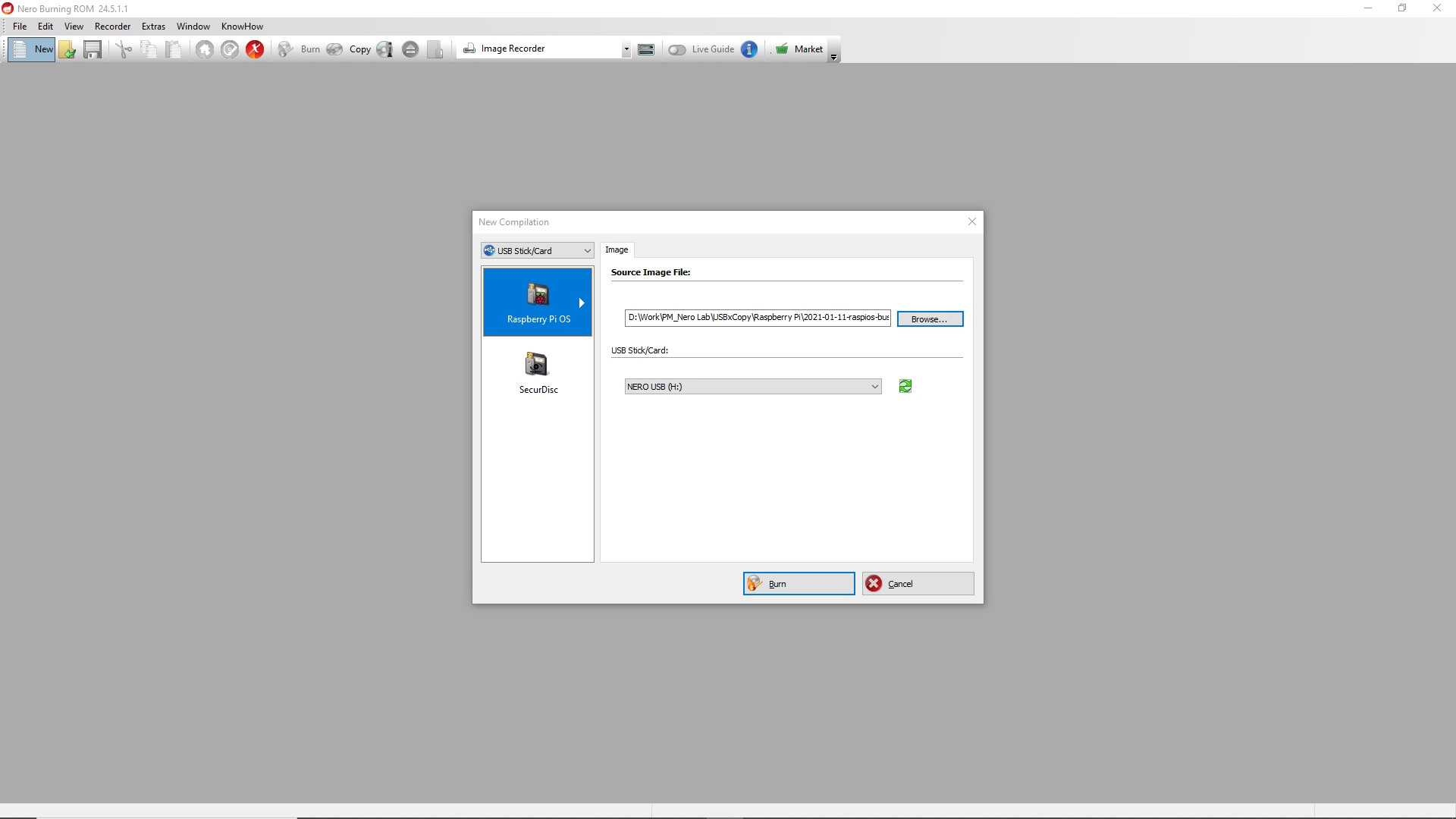
Task: Click the Burn button in dialog
Action: coord(799,584)
